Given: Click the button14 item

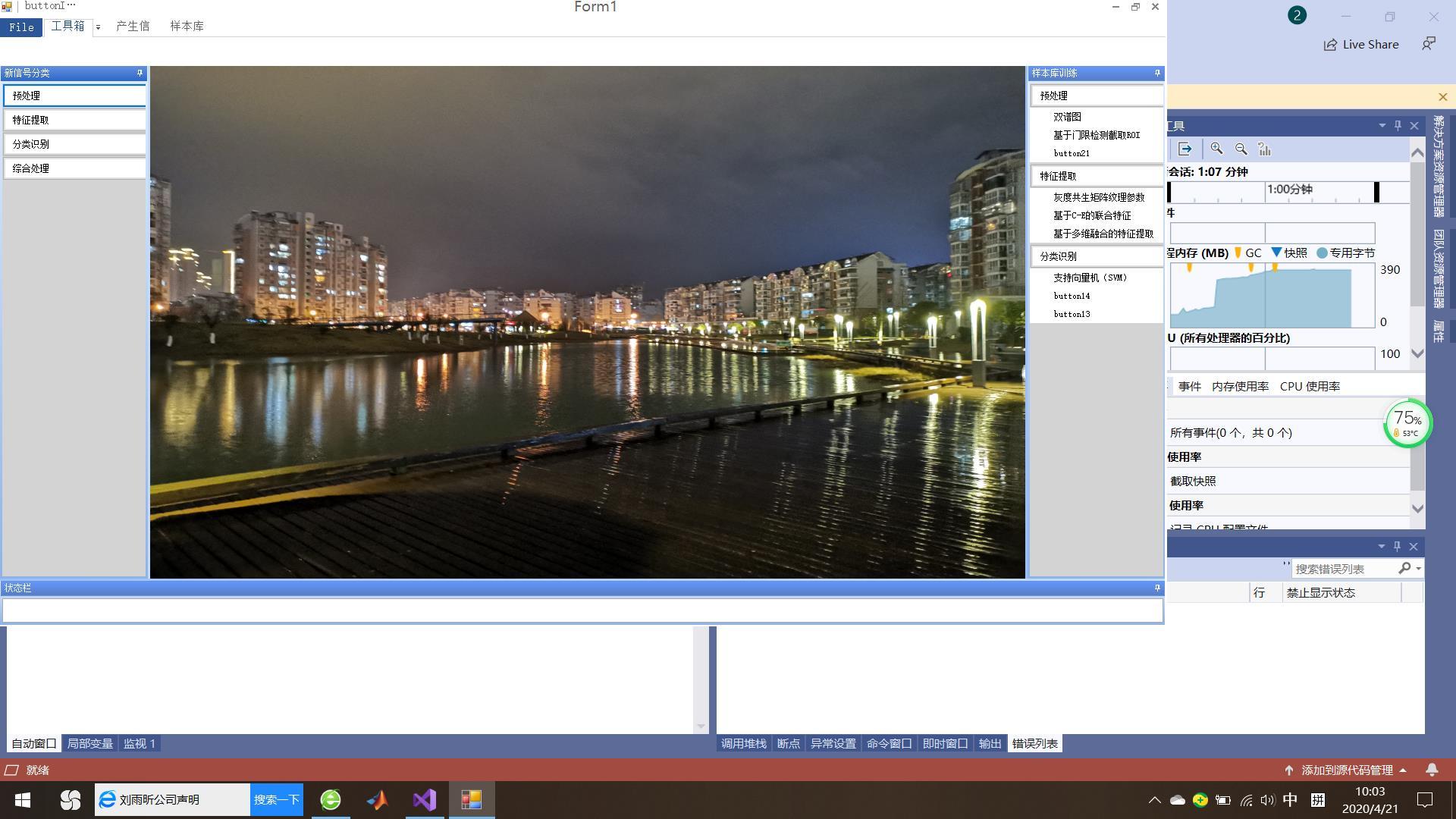Looking at the screenshot, I should click(1072, 296).
